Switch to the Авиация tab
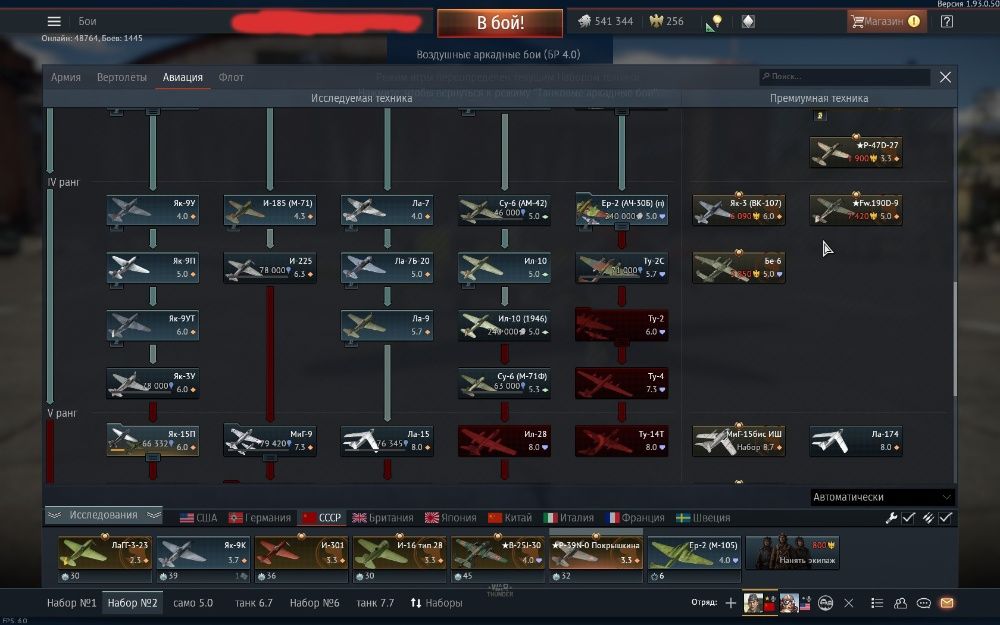The width and height of the screenshot is (1000, 625). point(182,77)
